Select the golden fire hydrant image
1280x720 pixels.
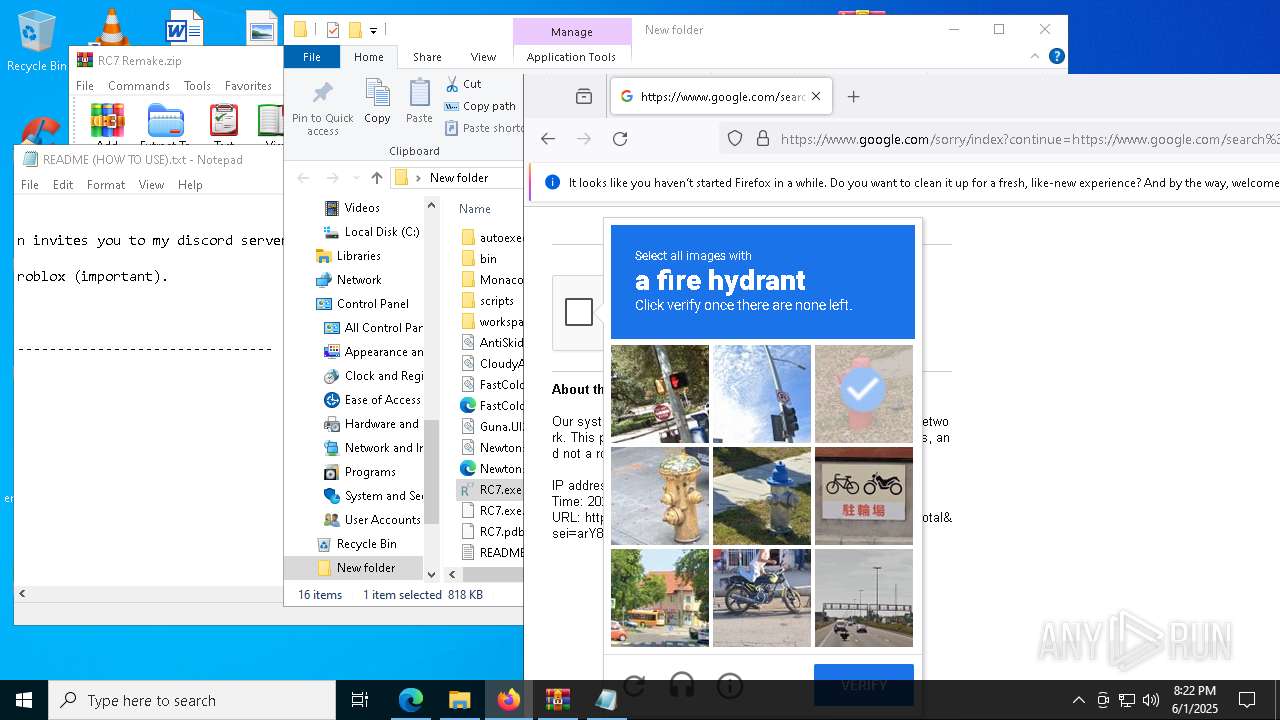[x=660, y=496]
